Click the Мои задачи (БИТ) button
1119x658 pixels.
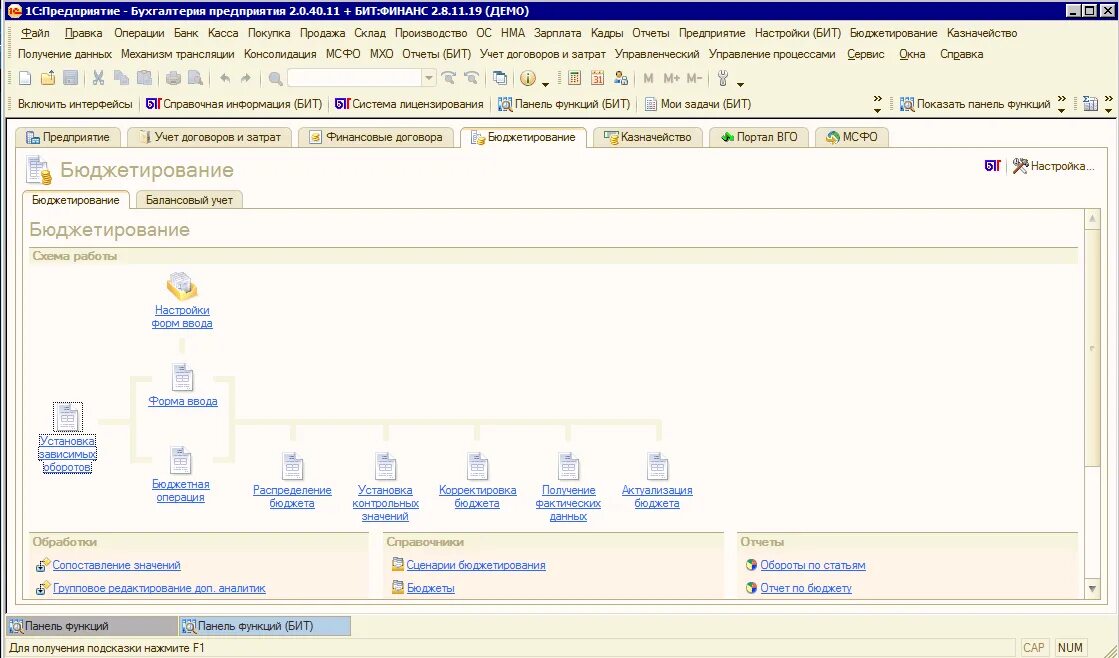(x=697, y=104)
